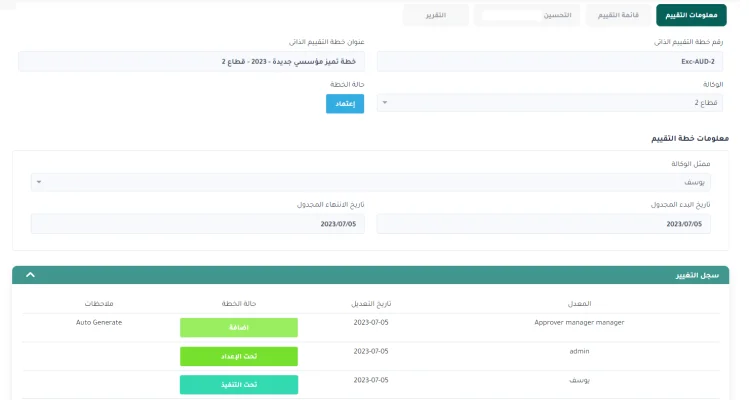Image resolution: width=749 pixels, height=400 pixels.
Task: Open the ممثل الوكالة dropdown showing يوسف
Action: [373, 182]
